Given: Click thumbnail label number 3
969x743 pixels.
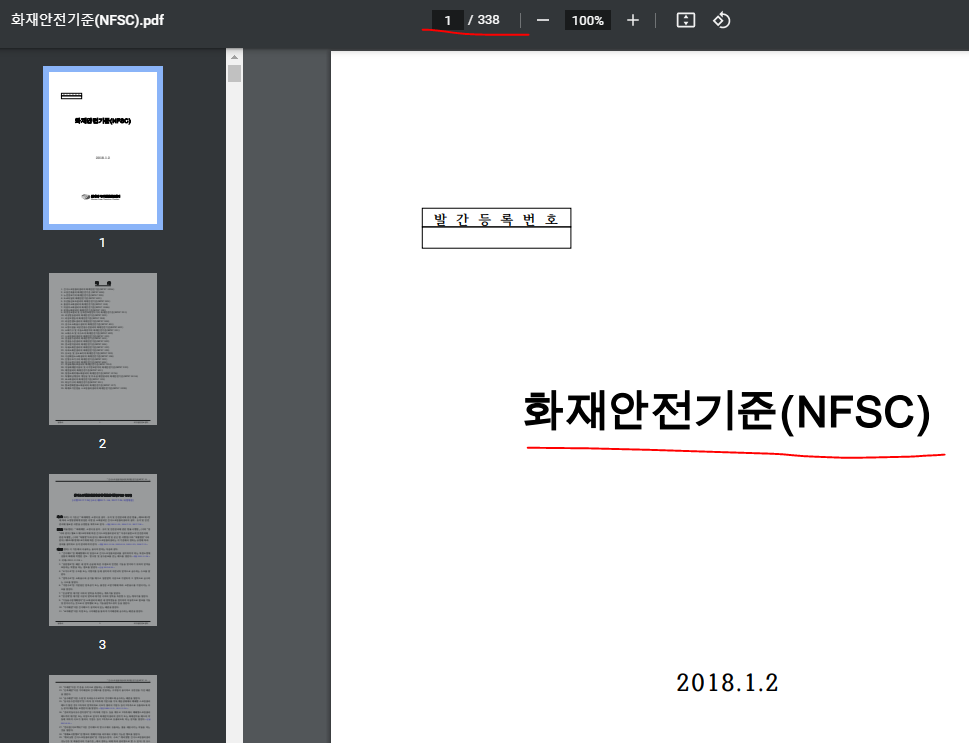Looking at the screenshot, I should 103,645.
